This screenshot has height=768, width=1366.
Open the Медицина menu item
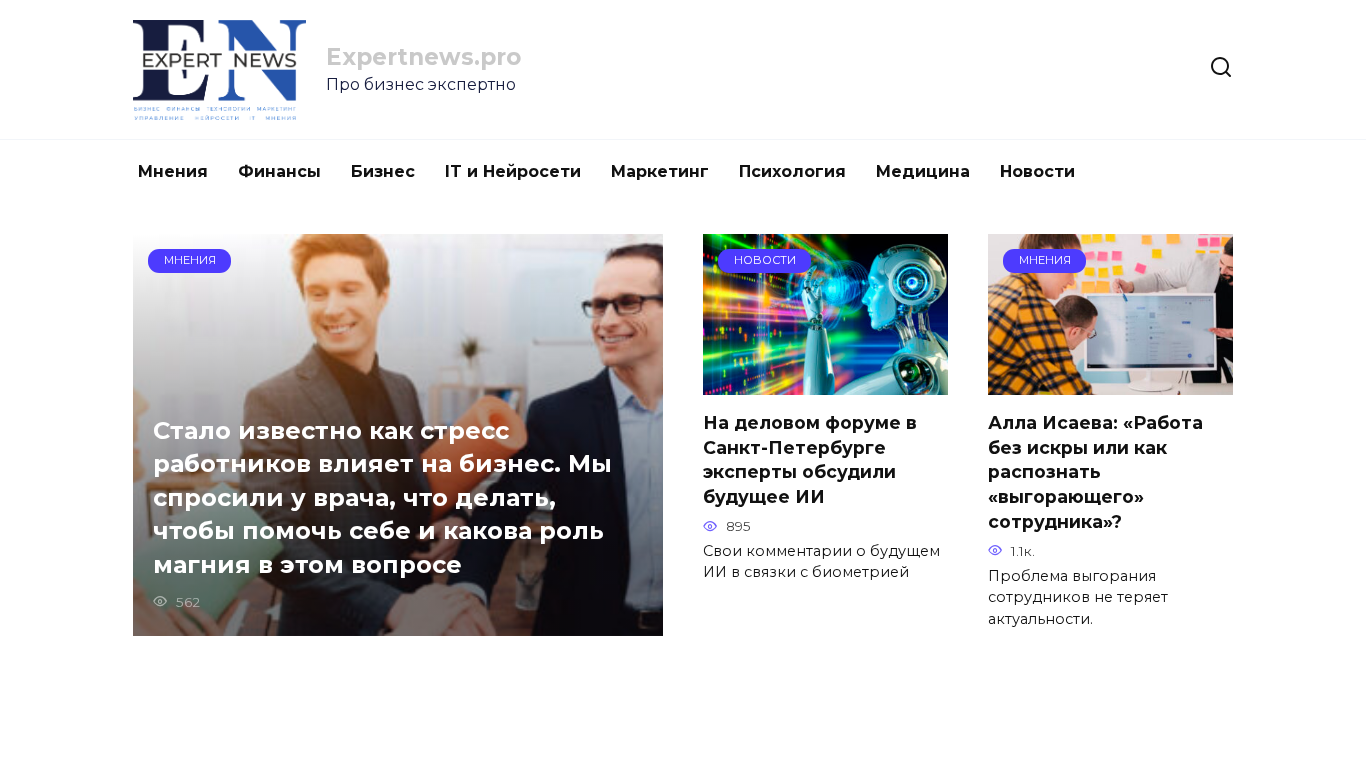(x=923, y=171)
